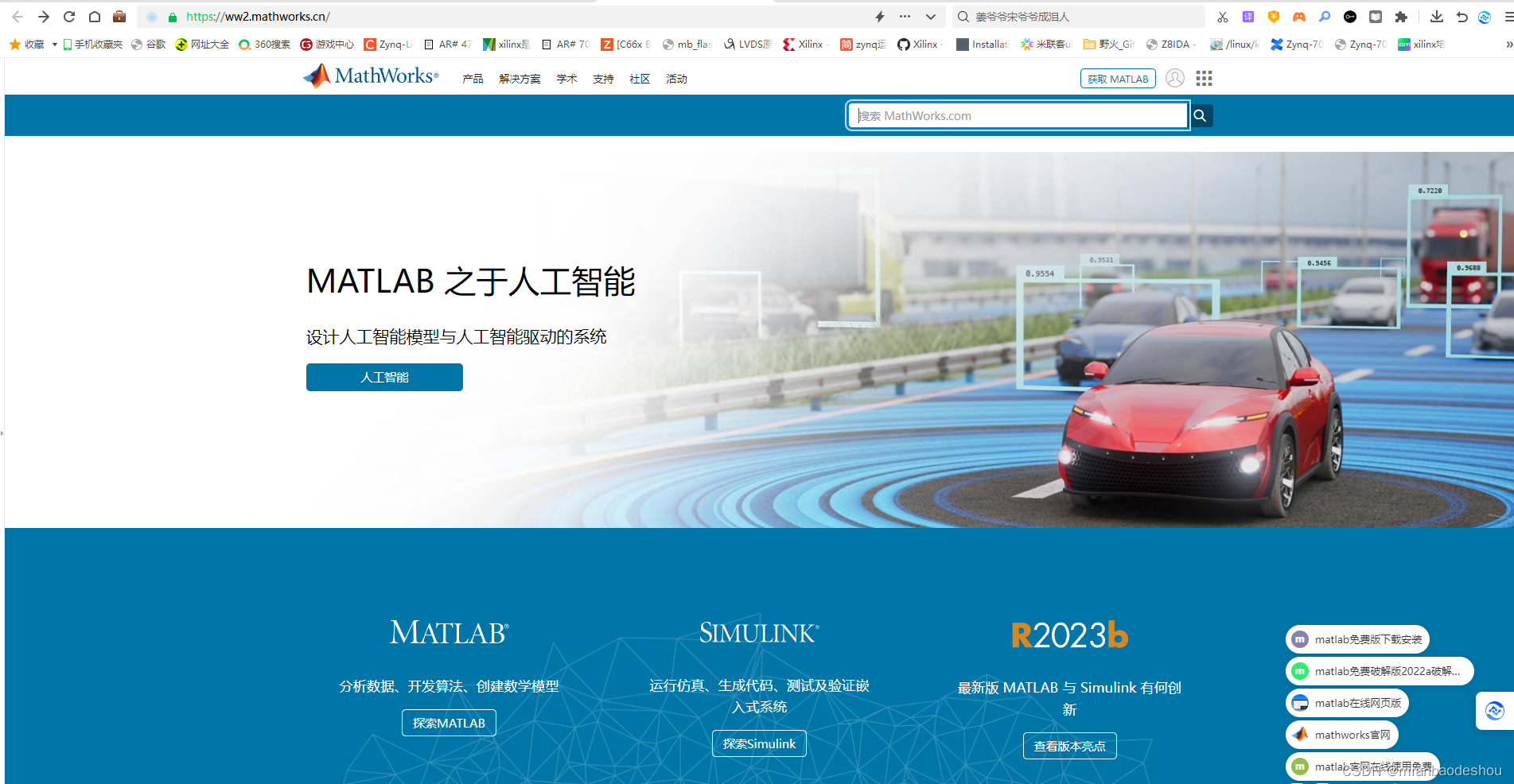Click the game controller extension icon
The height and width of the screenshot is (784, 1514).
pyautogui.click(x=1299, y=16)
